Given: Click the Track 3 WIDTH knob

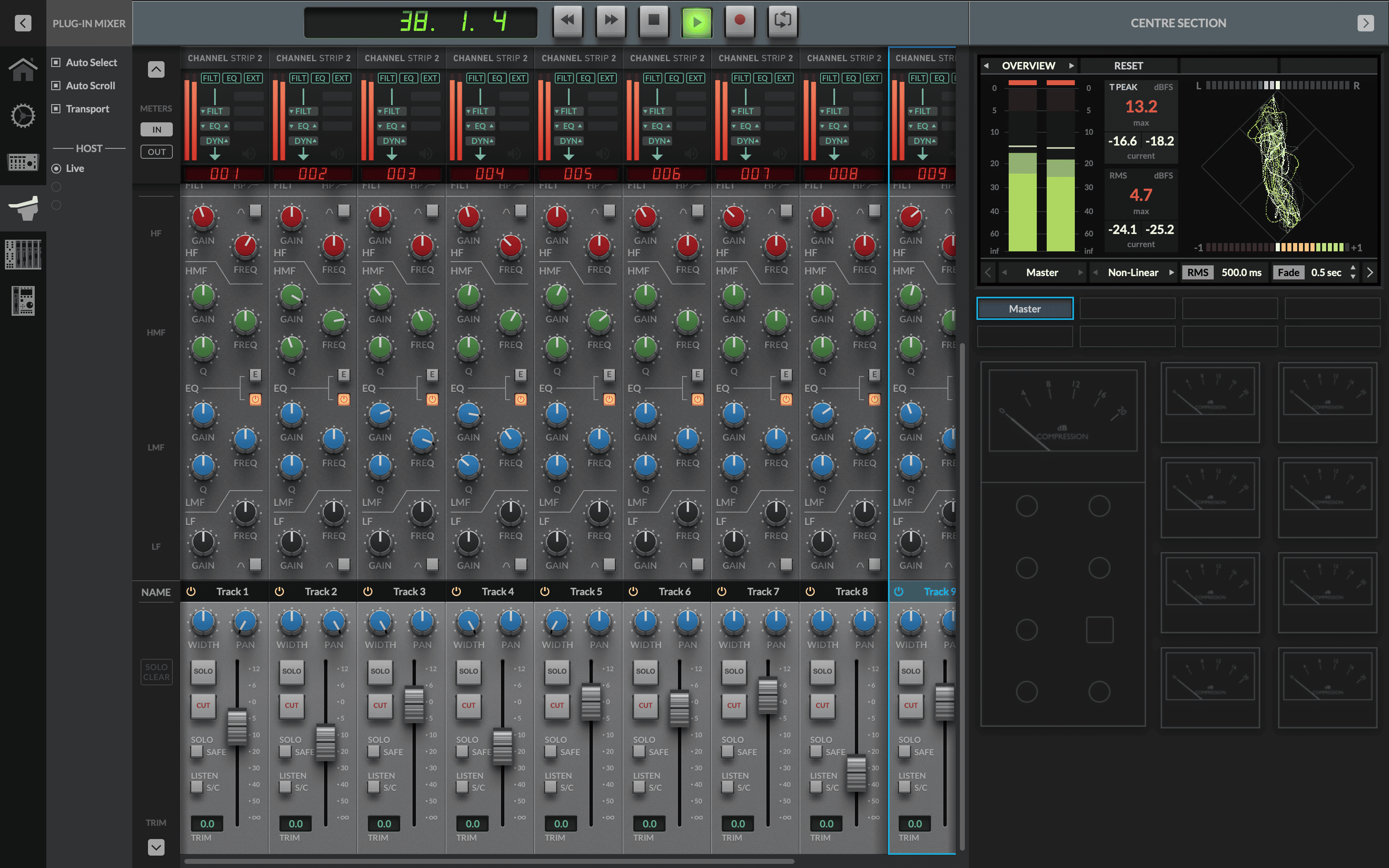Looking at the screenshot, I should tap(380, 621).
